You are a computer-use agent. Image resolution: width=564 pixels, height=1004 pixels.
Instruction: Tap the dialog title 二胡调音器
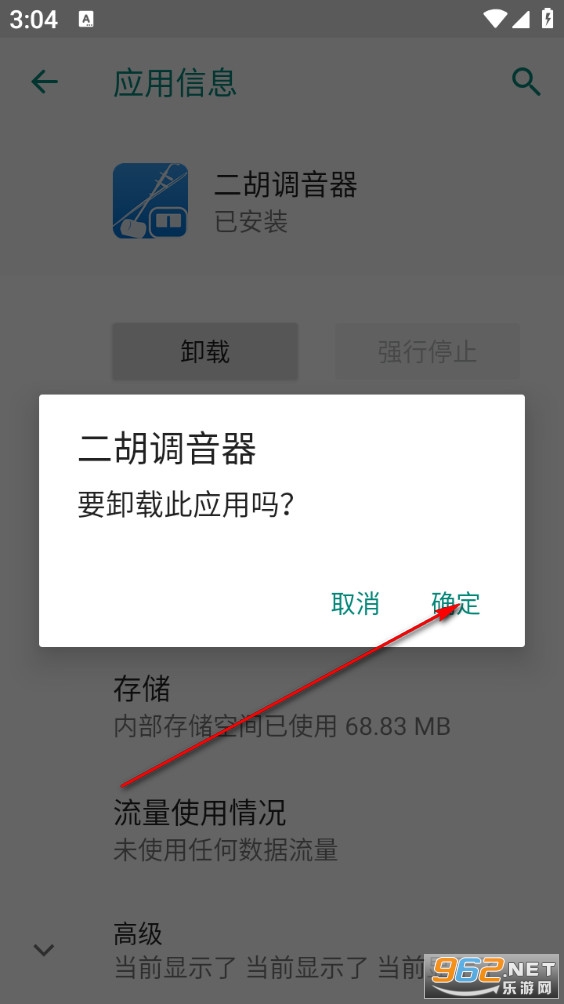[167, 448]
